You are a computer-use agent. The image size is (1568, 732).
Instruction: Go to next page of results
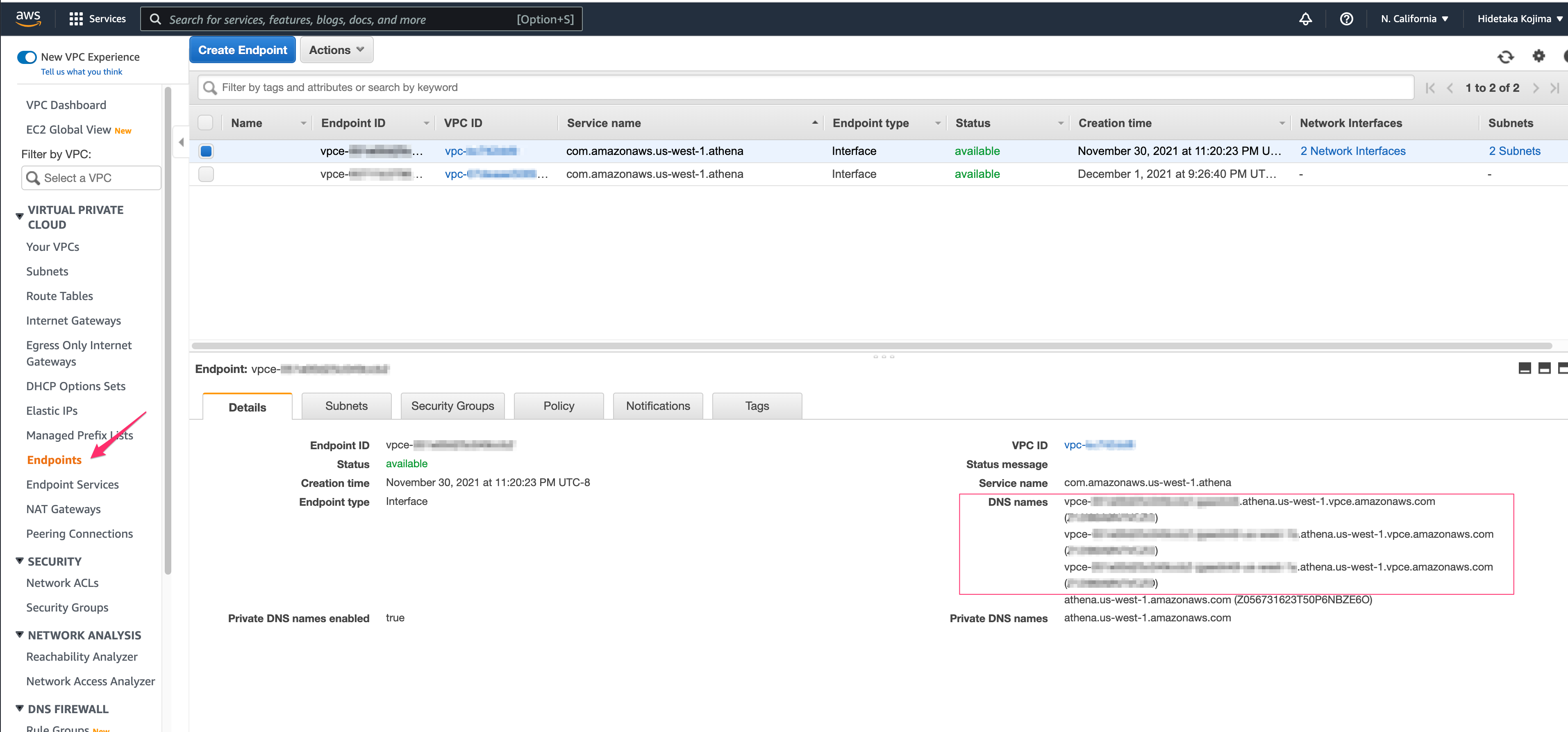click(1536, 88)
